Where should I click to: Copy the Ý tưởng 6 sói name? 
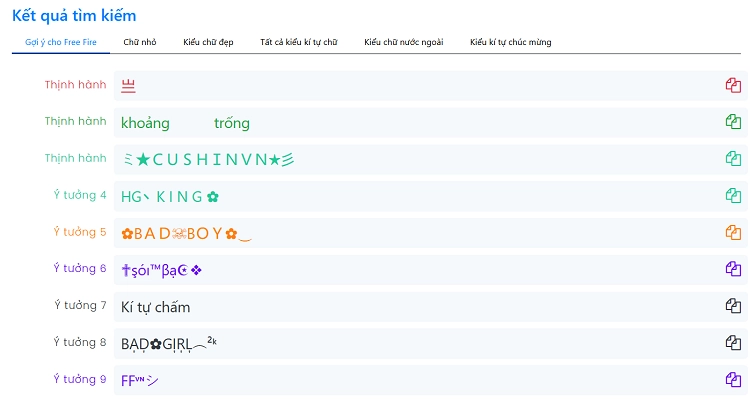point(733,269)
